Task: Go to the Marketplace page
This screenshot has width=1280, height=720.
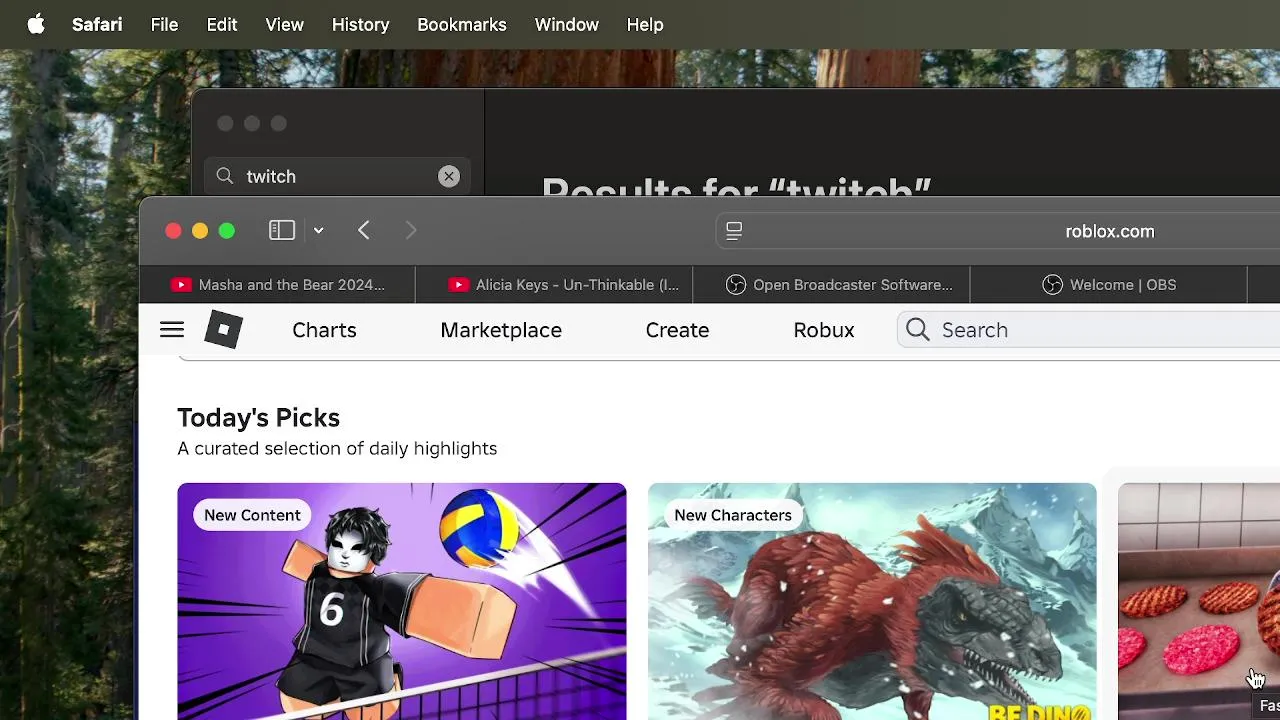Action: 501,330
